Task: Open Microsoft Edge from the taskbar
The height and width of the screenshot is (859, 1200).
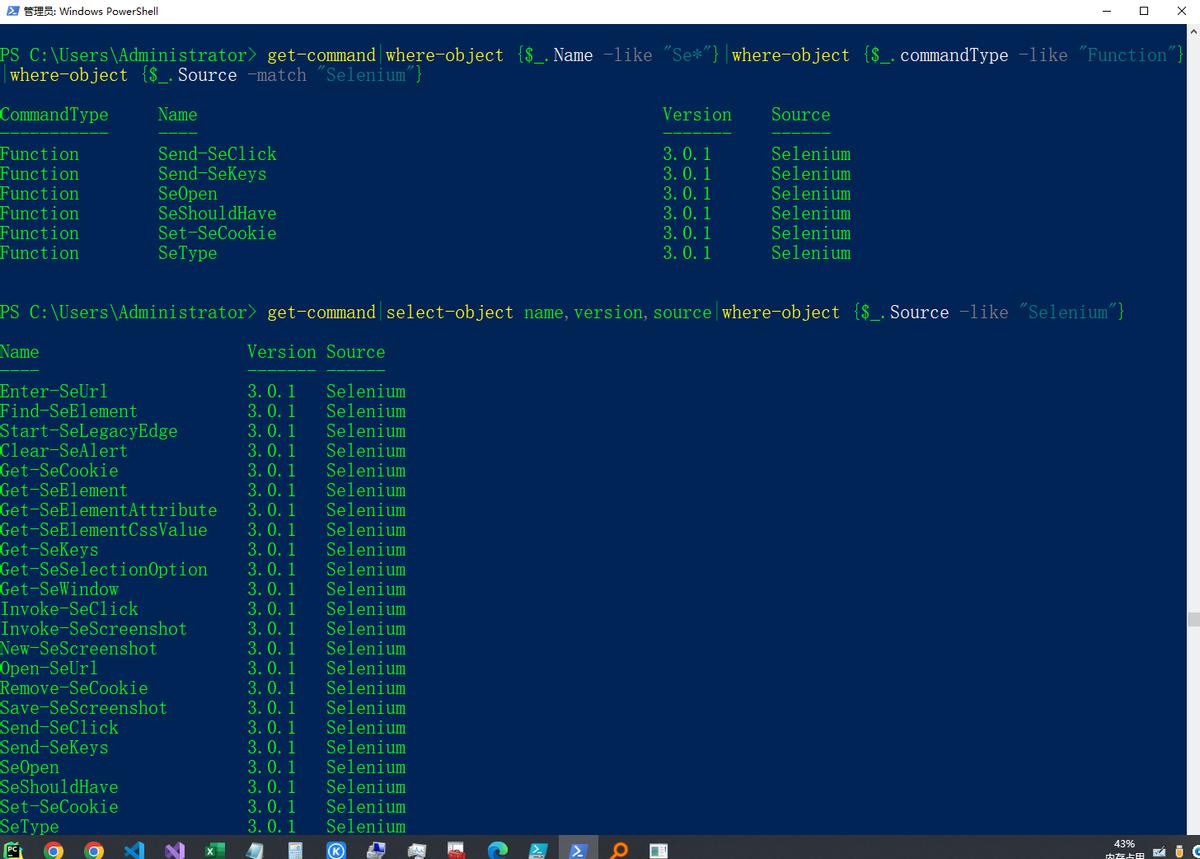Action: [x=497, y=850]
